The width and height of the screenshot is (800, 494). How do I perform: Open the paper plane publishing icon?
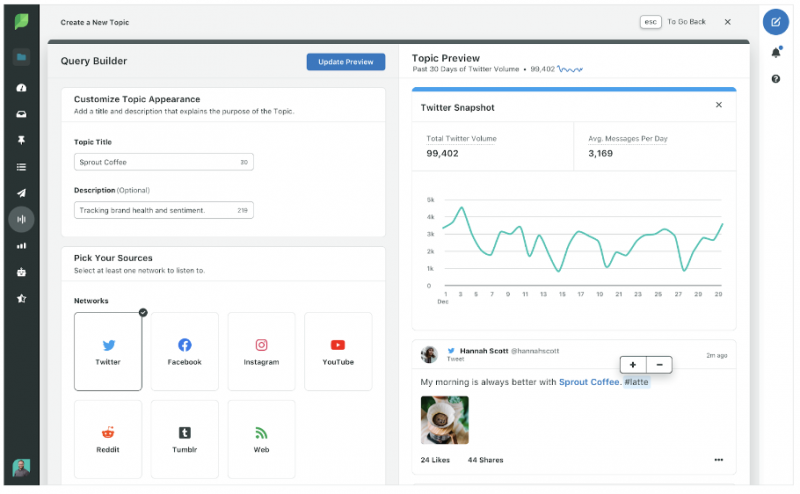(x=21, y=193)
